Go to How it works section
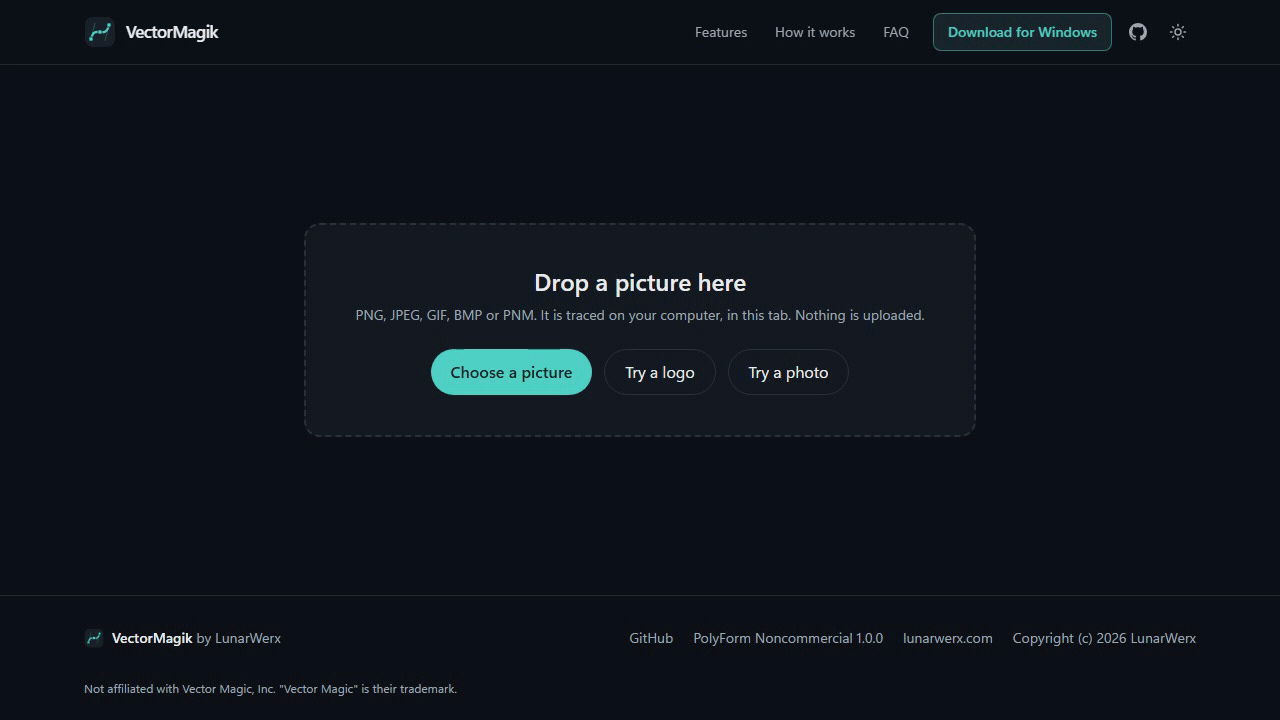Viewport: 1280px width, 720px height. click(815, 32)
